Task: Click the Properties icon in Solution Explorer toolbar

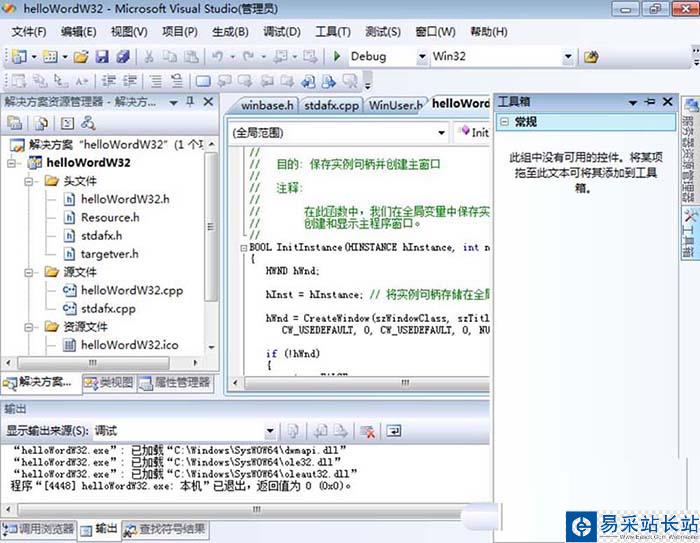Action: 14,123
